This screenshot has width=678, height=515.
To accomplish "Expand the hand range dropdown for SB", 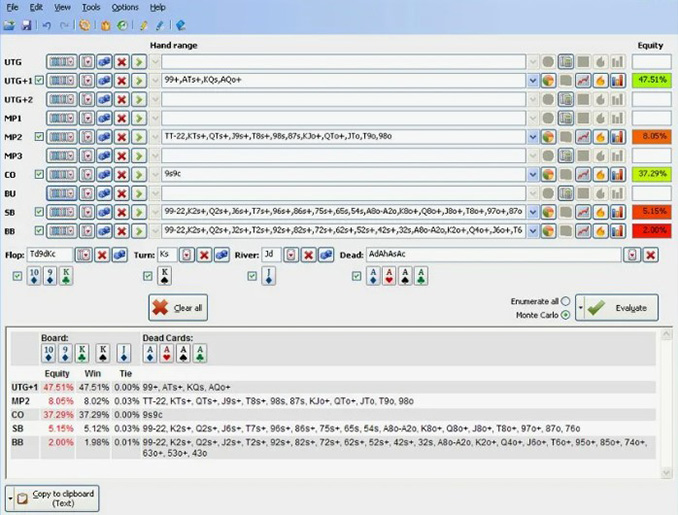I will point(532,212).
